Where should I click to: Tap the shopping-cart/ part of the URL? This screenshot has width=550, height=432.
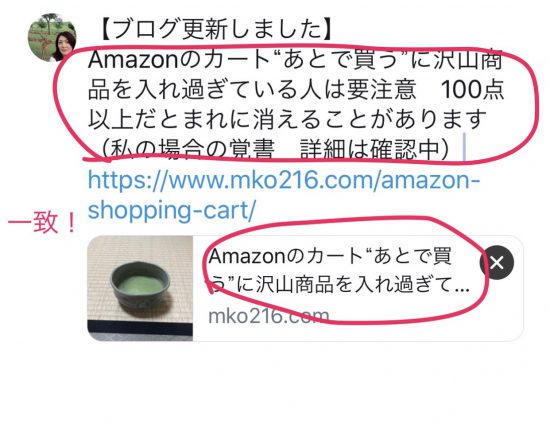coord(172,210)
